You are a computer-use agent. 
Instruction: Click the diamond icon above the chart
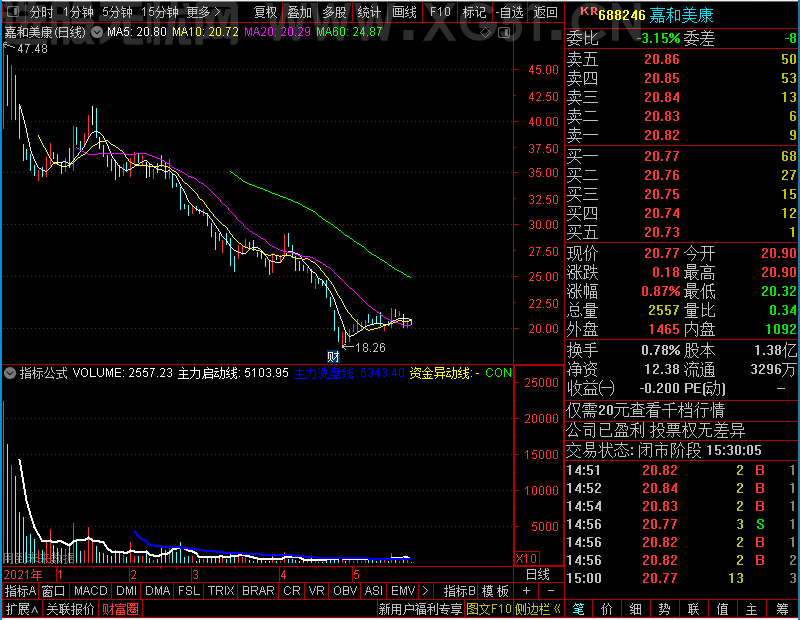click(486, 33)
